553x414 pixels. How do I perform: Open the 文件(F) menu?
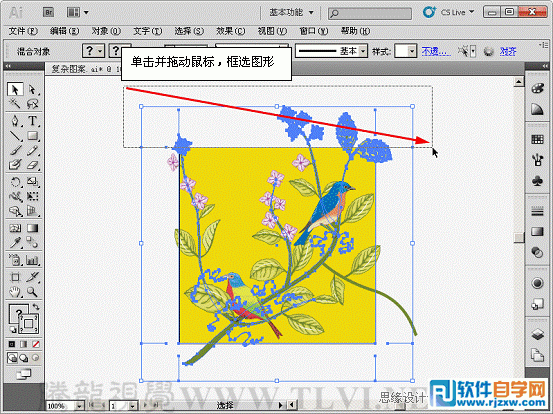(23, 31)
